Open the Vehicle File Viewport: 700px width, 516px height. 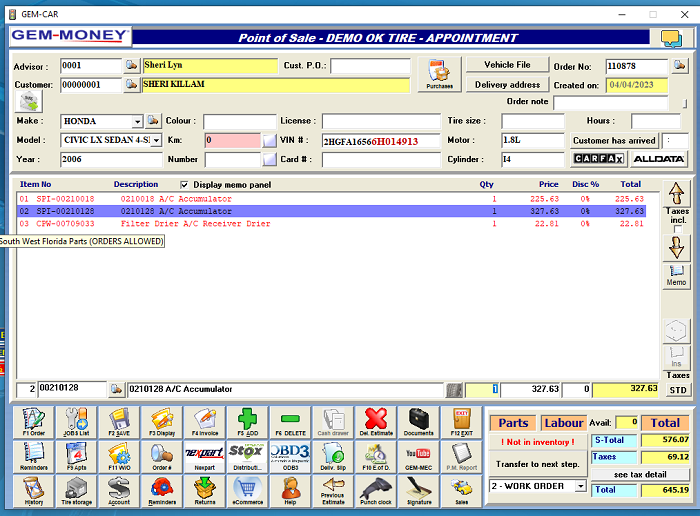[507, 65]
